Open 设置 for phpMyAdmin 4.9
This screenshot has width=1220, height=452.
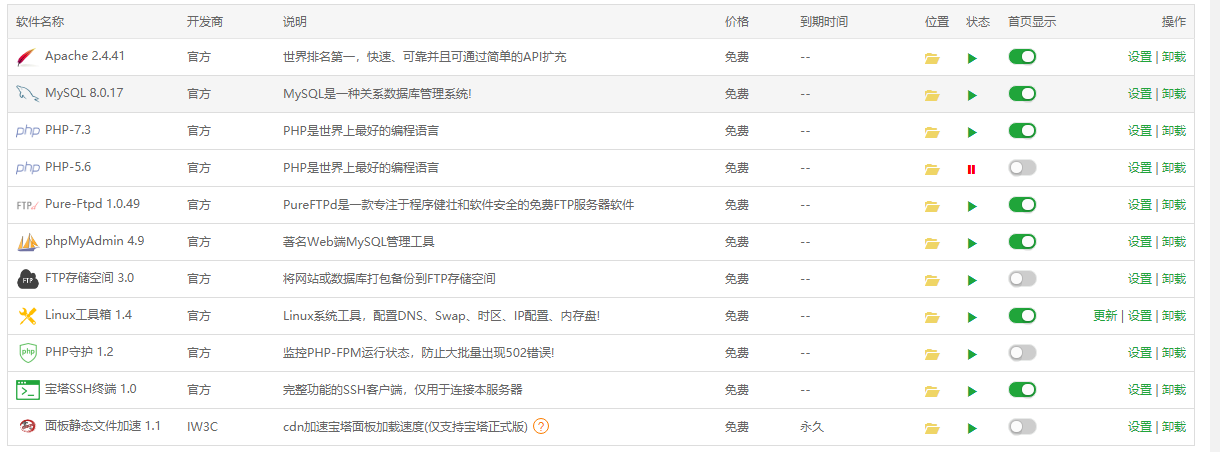pyautogui.click(x=1140, y=242)
